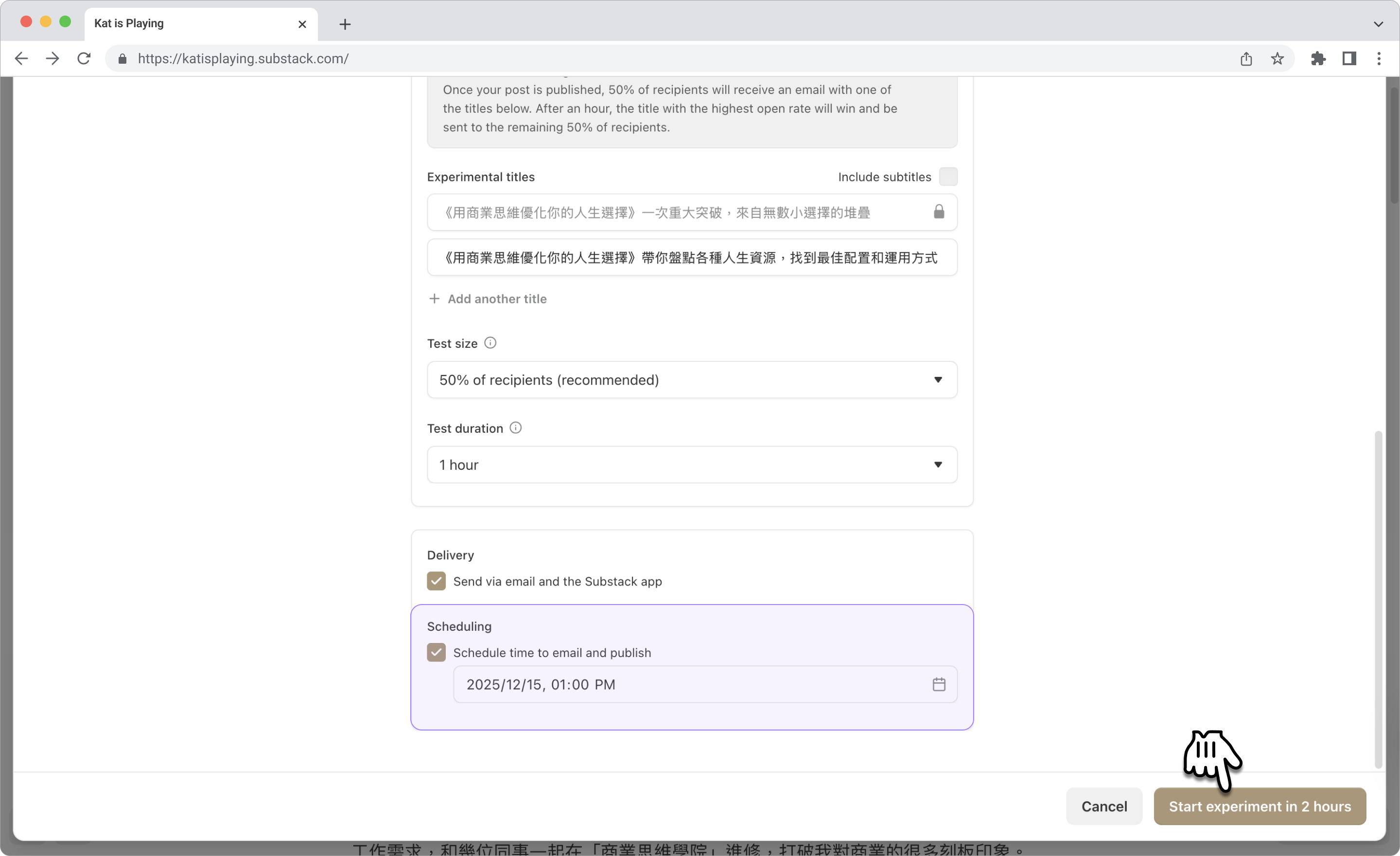The image size is (1400, 856).
Task: Uncheck Schedule time to email and publish
Action: point(437,653)
